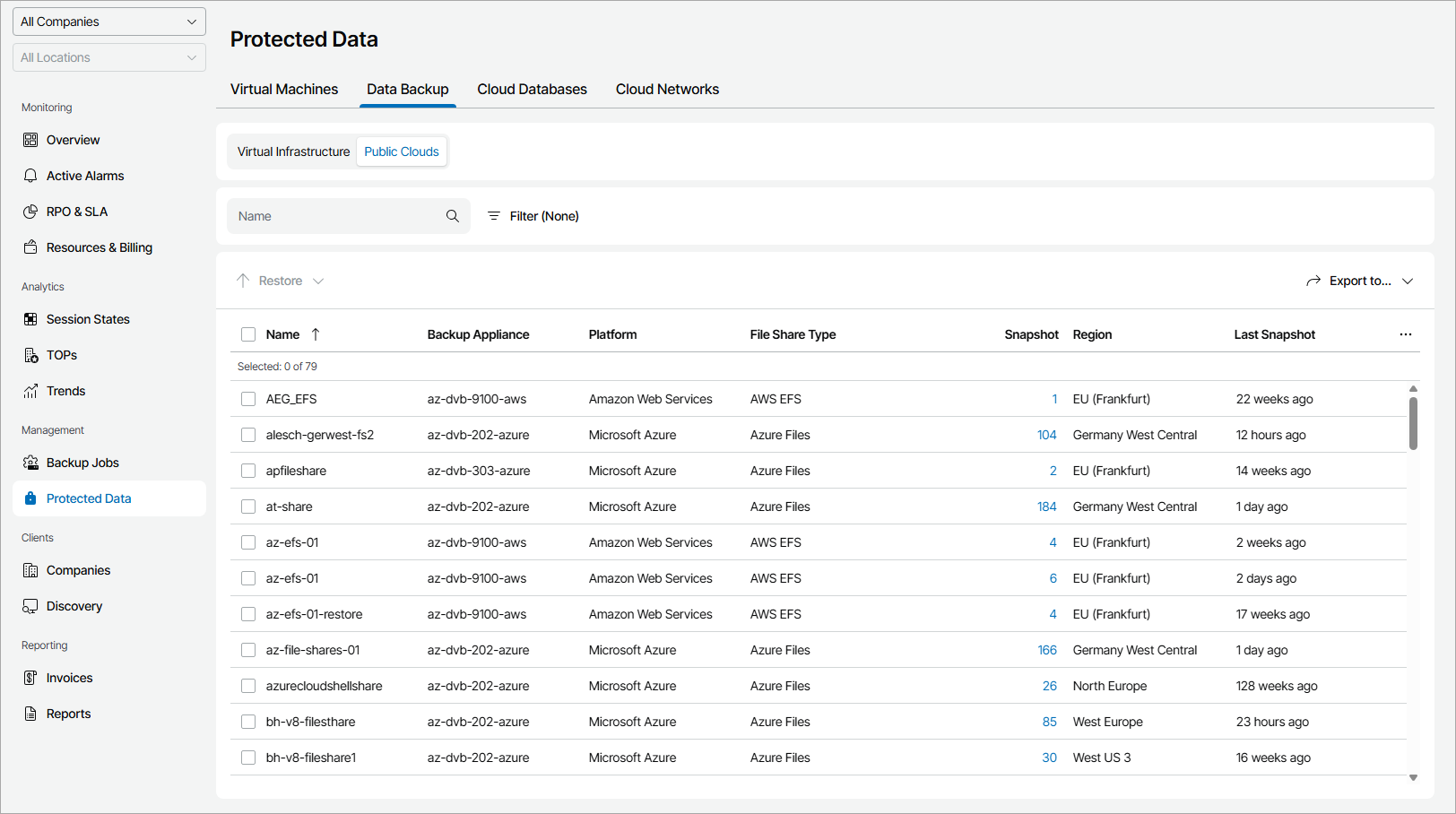The height and width of the screenshot is (814, 1456).
Task: Open column settings via the ellipsis icon
Action: (x=1405, y=333)
